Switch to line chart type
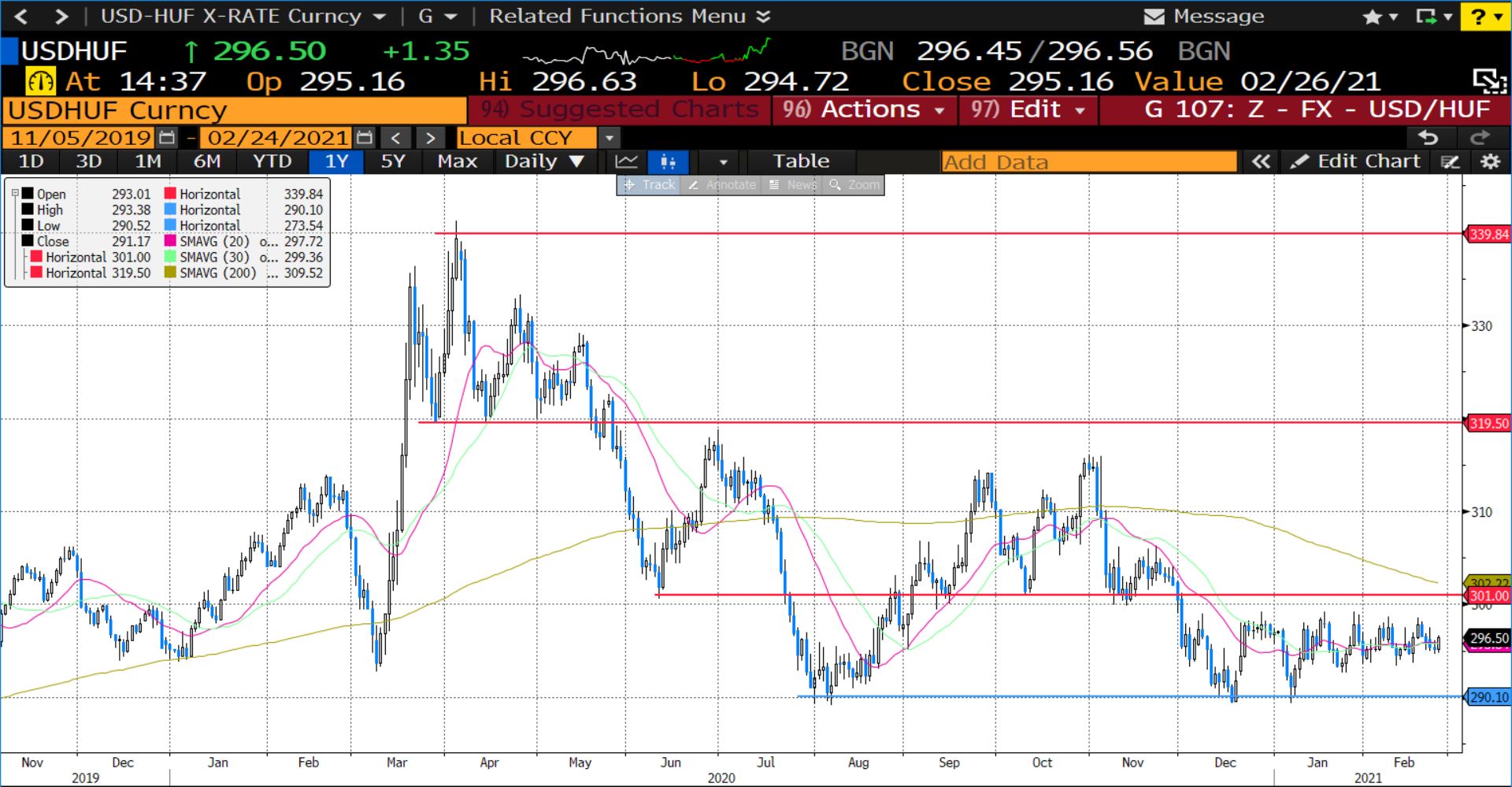Viewport: 1512px width, 787px height. click(627, 161)
